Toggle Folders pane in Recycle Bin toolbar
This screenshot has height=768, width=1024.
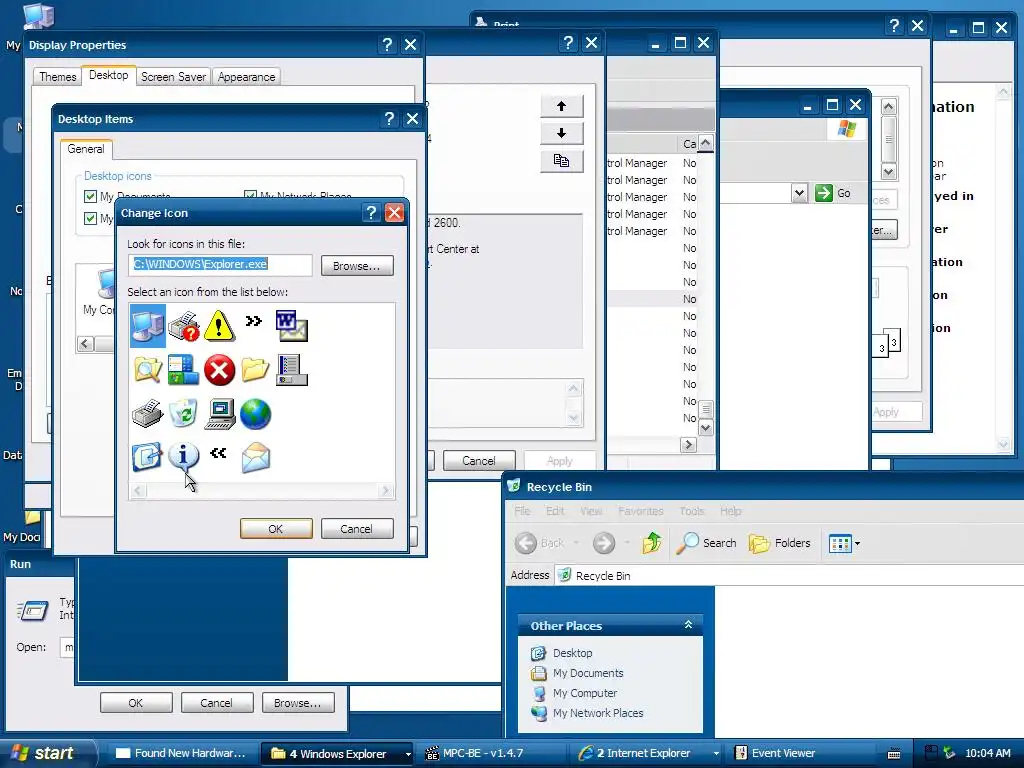[x=780, y=543]
